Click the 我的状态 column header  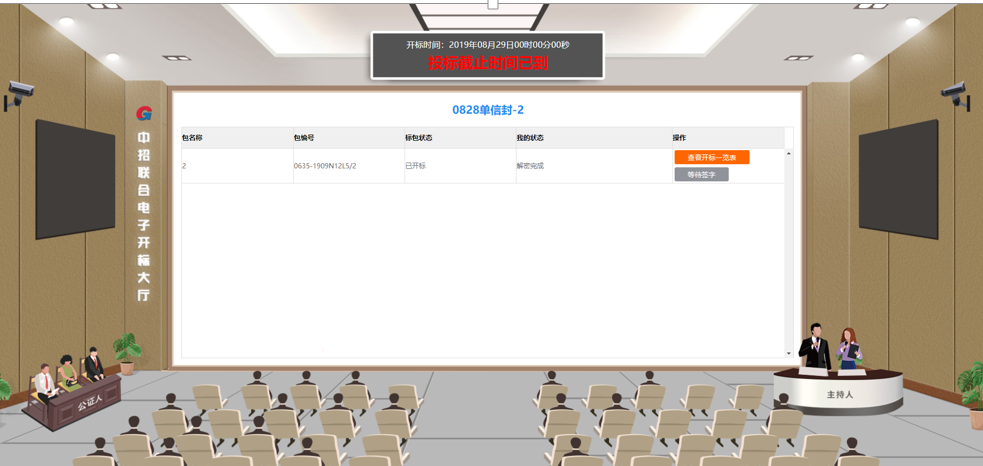(x=530, y=138)
